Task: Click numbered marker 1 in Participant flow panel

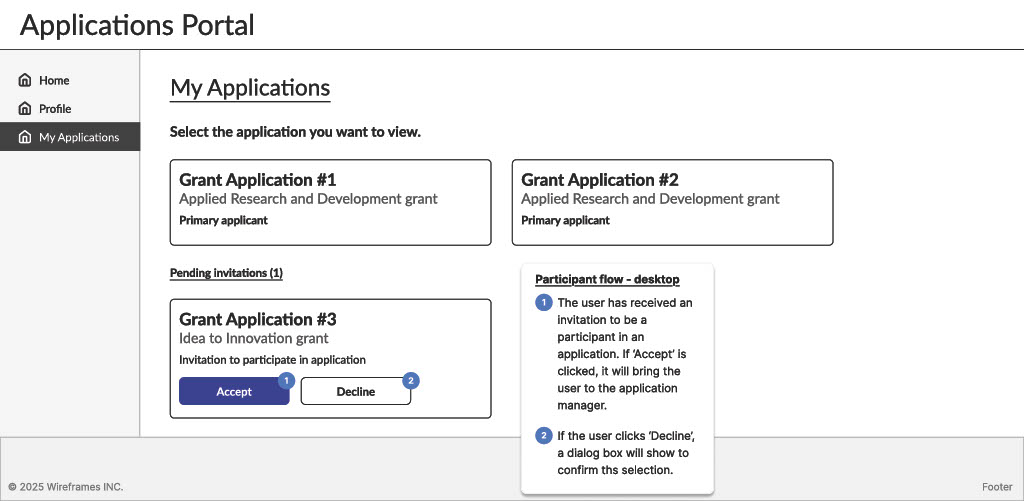Action: [x=544, y=302]
